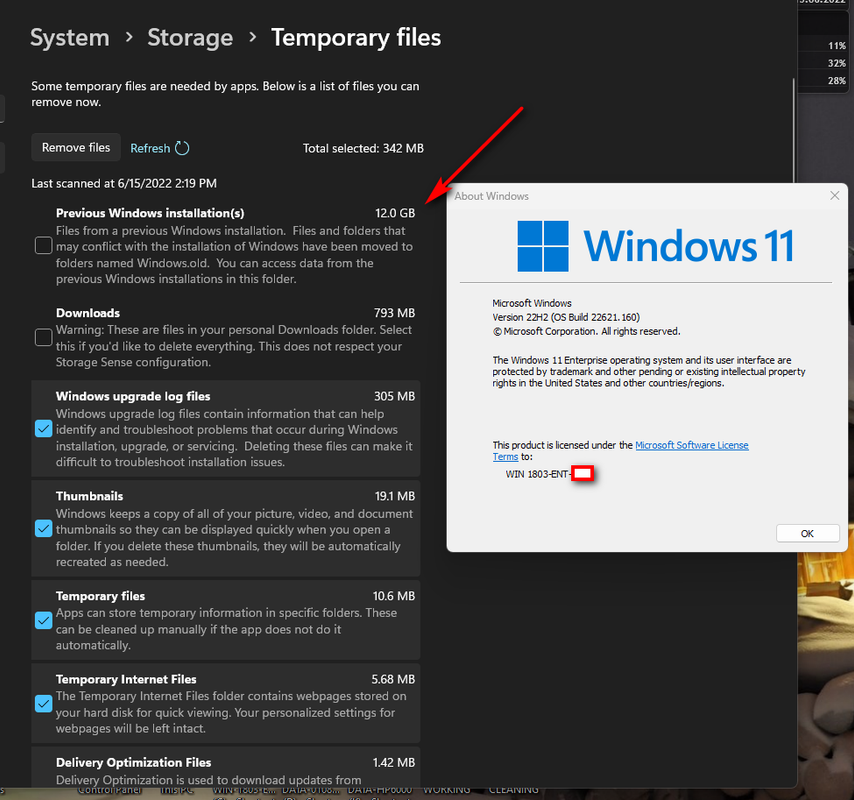
Task: Uncheck the Temporary files checkbox
Action: point(44,620)
